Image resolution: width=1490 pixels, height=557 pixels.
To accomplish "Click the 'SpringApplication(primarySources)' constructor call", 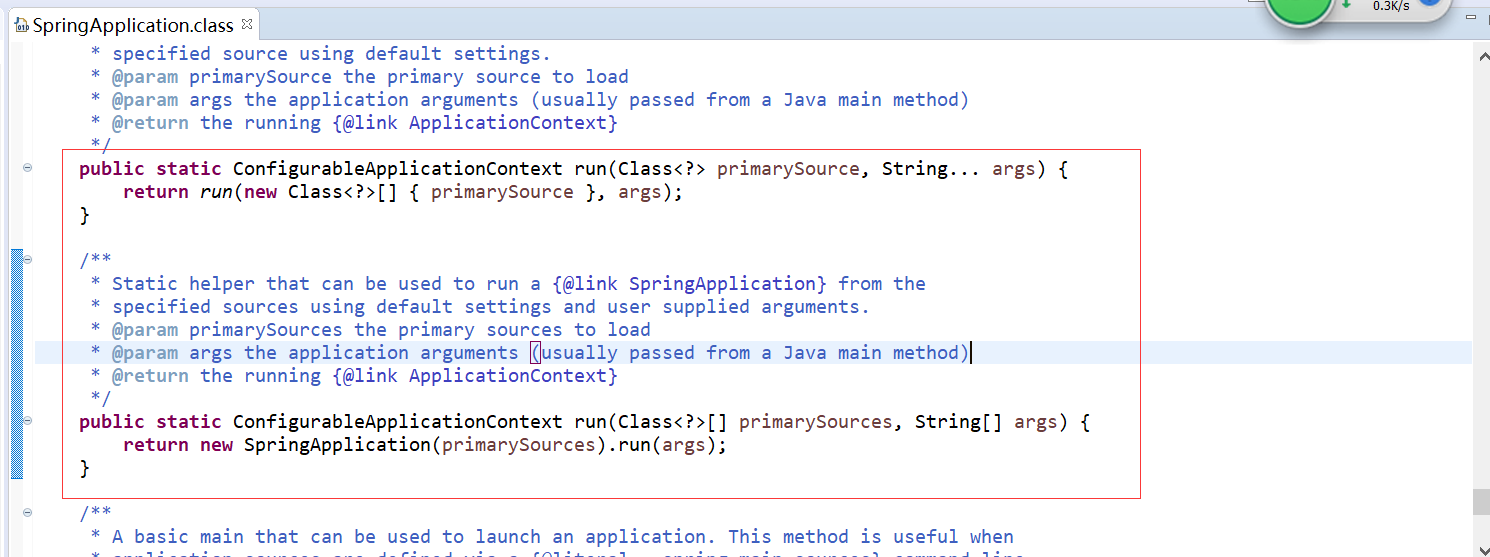I will (x=425, y=445).
